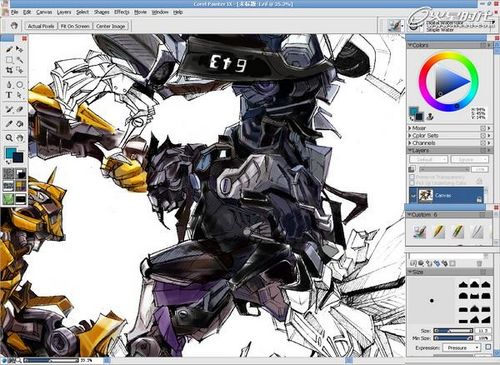Click the layer trash can icon
500x365 pixels.
tap(479, 263)
